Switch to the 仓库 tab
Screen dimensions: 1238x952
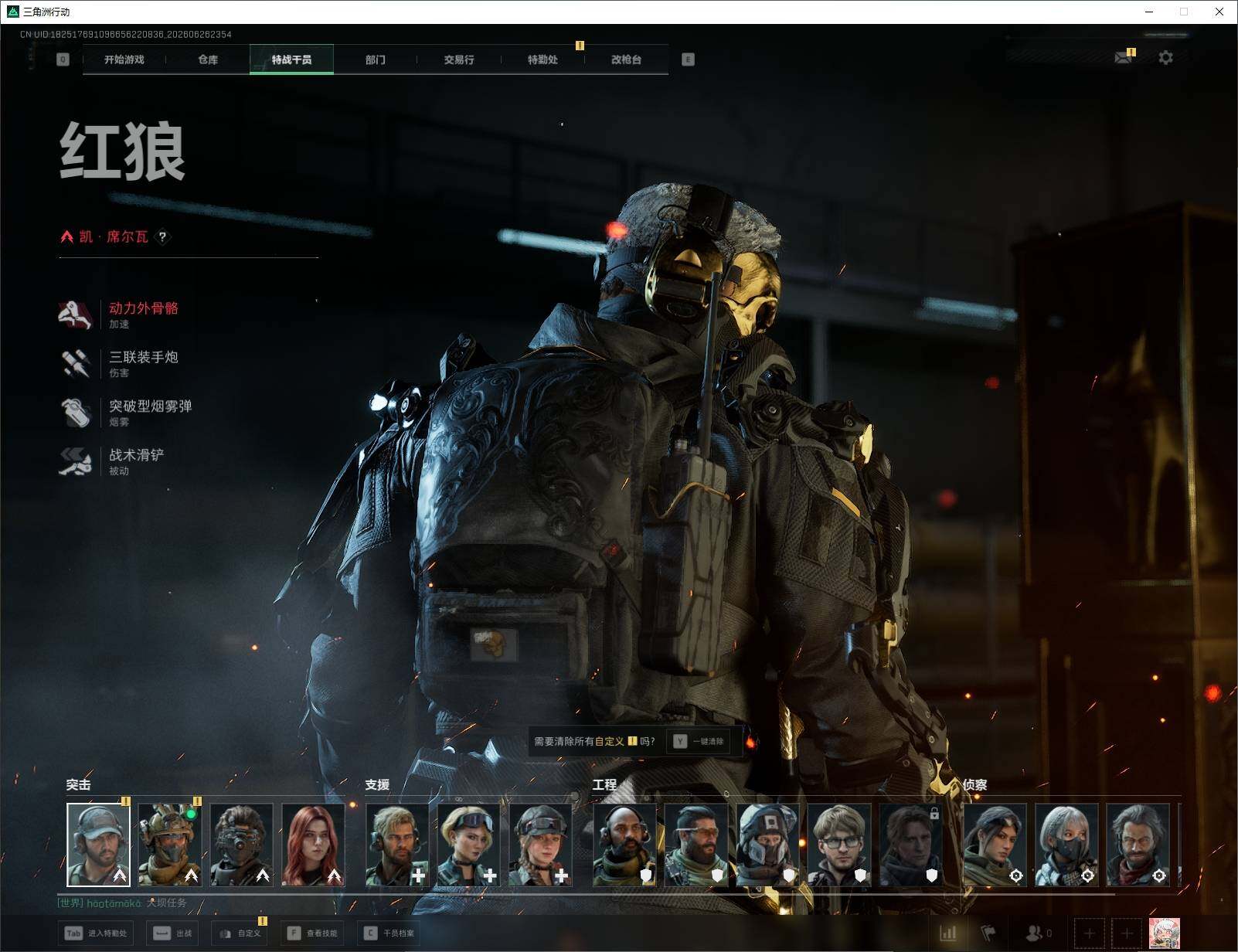(x=208, y=59)
